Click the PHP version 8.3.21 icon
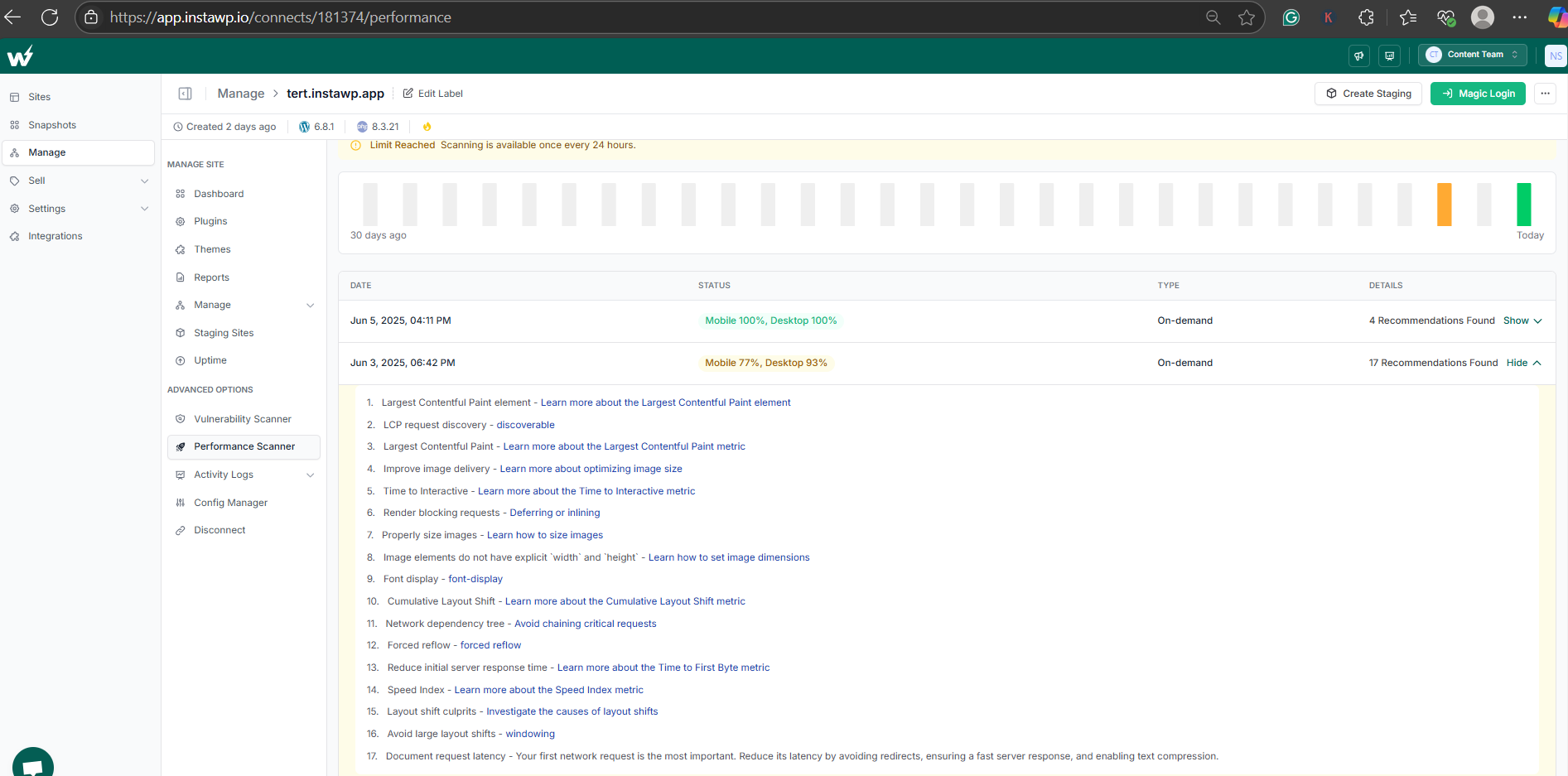Image resolution: width=1568 pixels, height=776 pixels. coord(362,127)
